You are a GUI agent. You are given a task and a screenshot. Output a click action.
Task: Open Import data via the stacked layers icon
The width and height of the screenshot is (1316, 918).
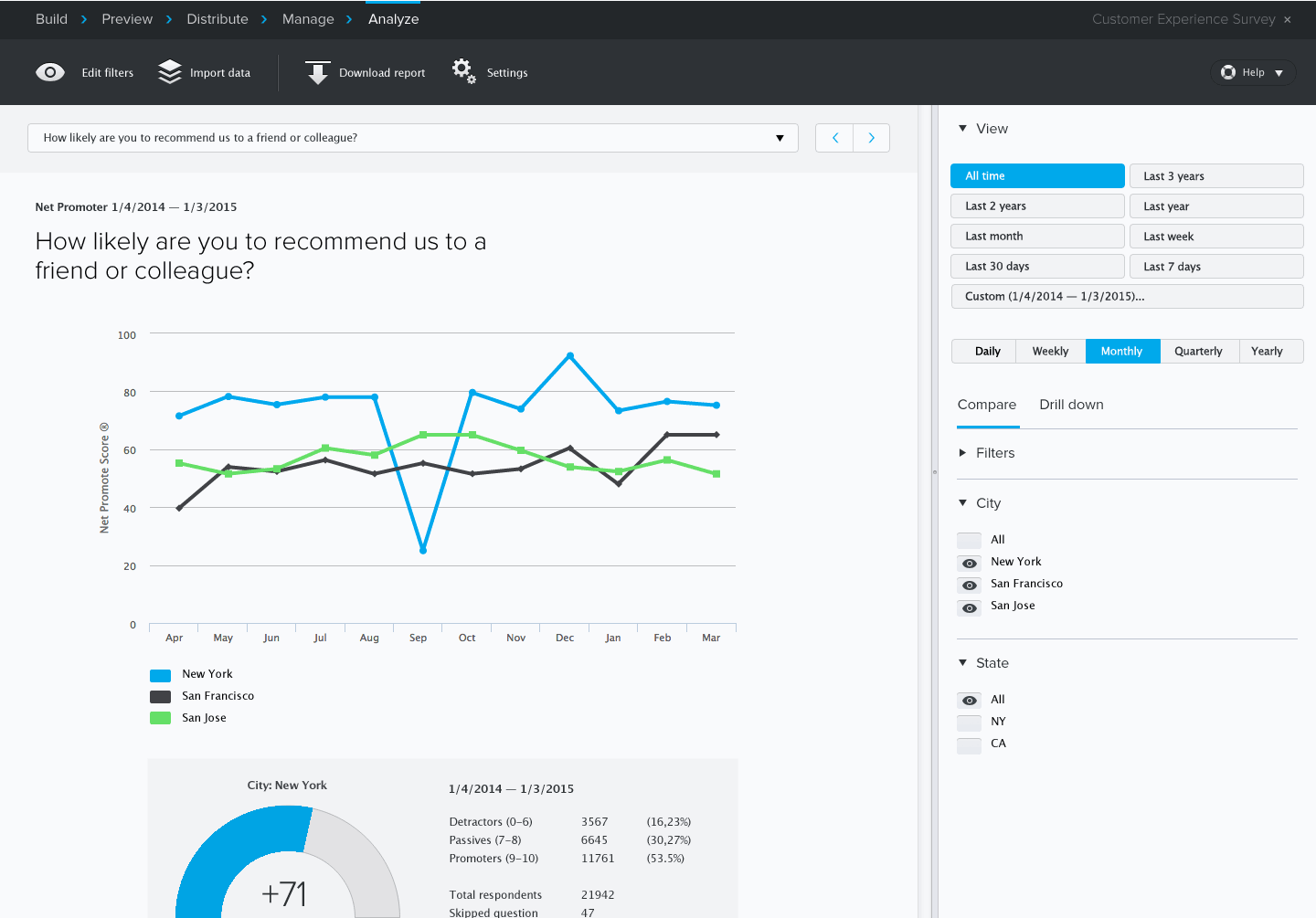tap(170, 70)
